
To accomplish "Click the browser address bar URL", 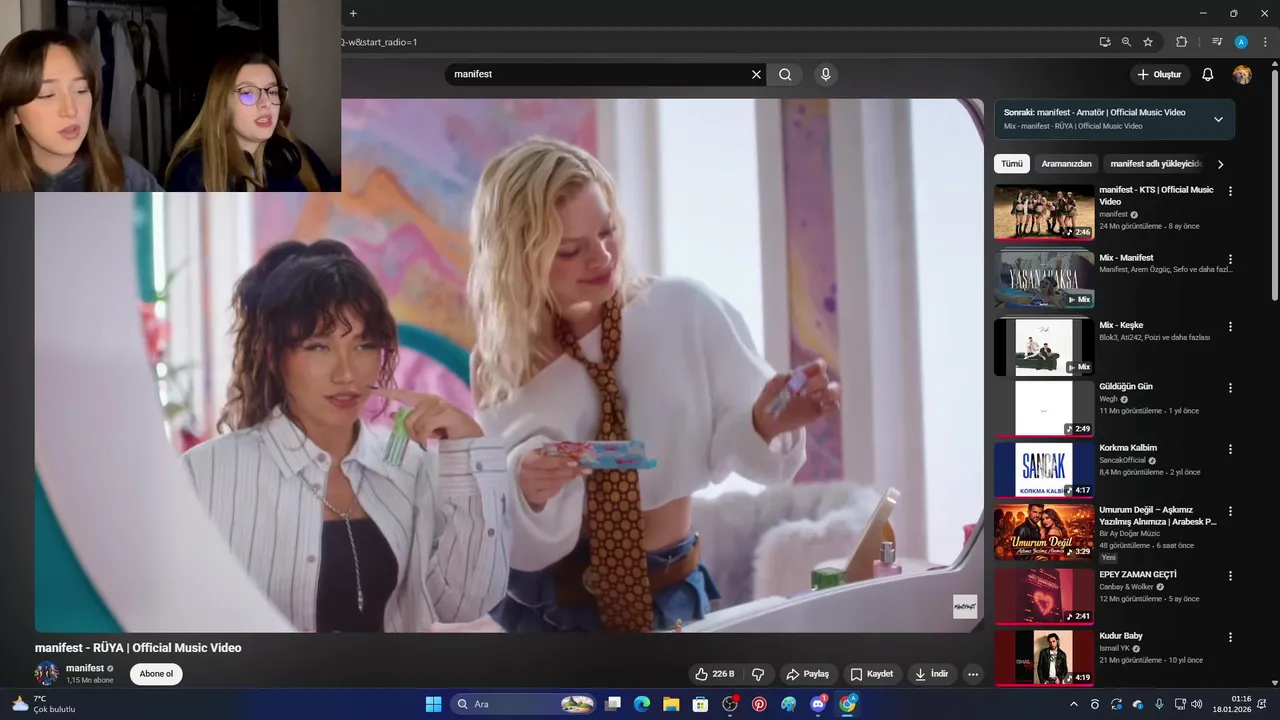I will (380, 42).
